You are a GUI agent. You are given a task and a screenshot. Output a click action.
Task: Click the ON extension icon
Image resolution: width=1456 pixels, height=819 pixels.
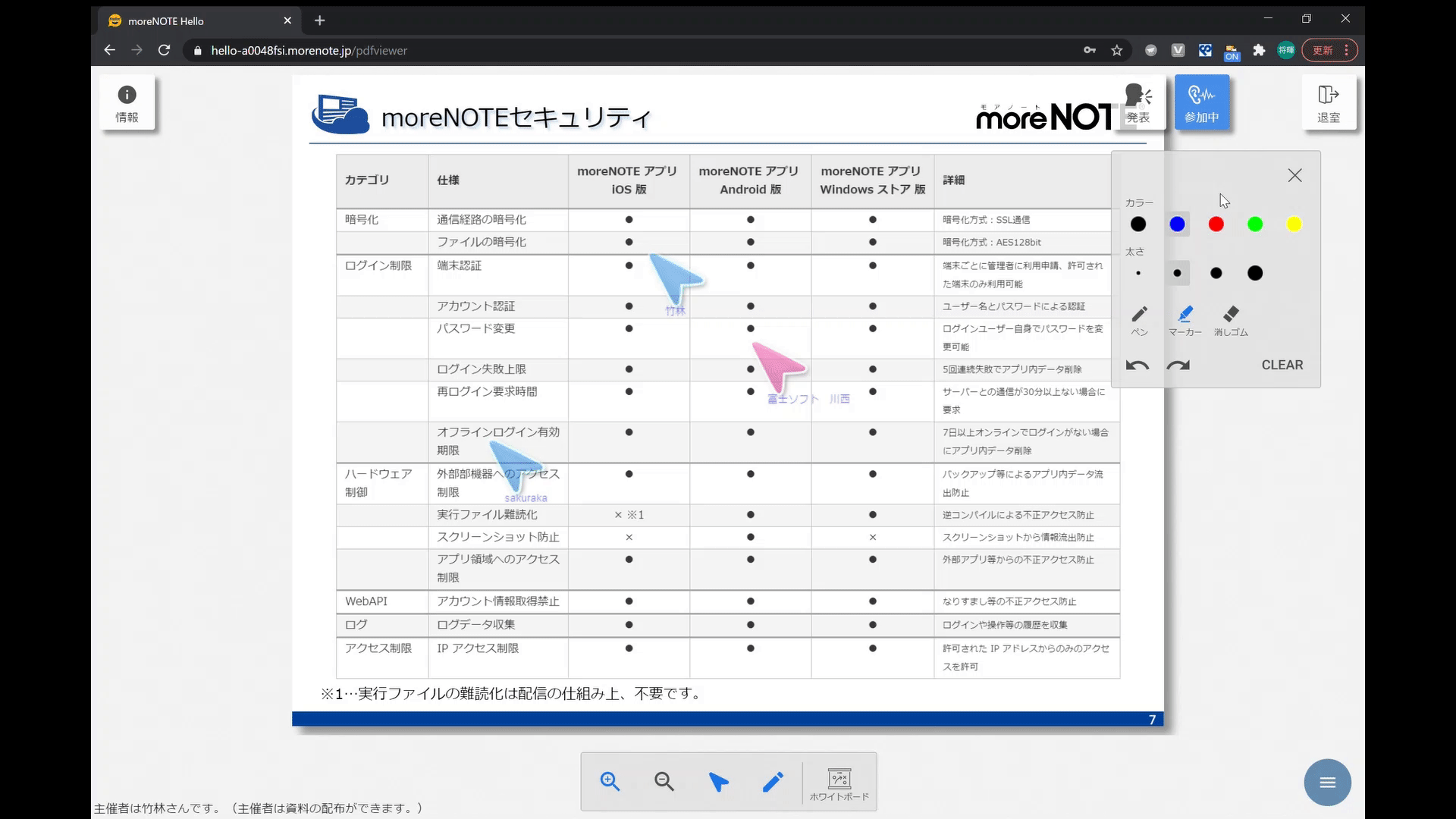1232,52
